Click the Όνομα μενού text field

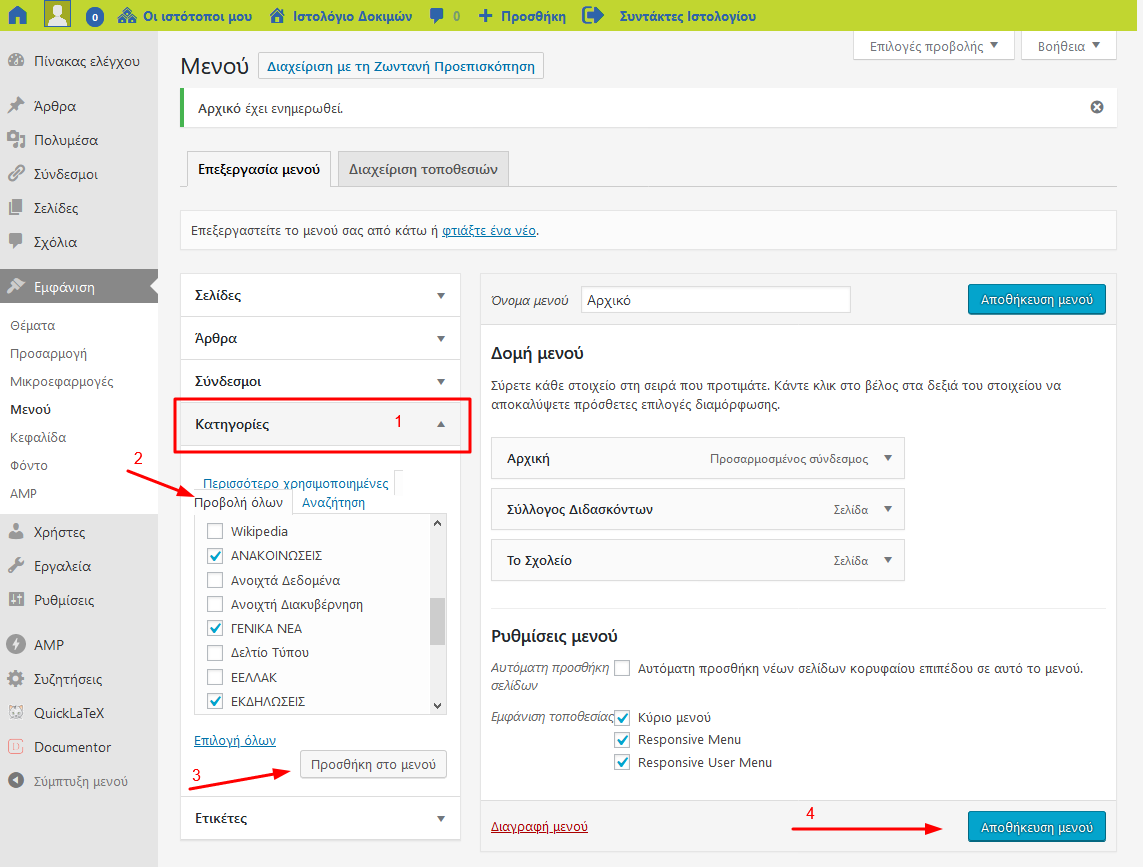click(x=715, y=300)
